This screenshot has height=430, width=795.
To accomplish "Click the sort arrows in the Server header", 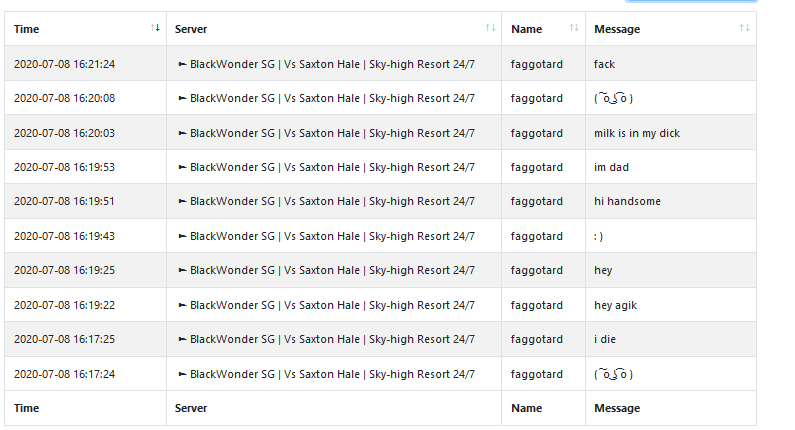I will [490, 28].
